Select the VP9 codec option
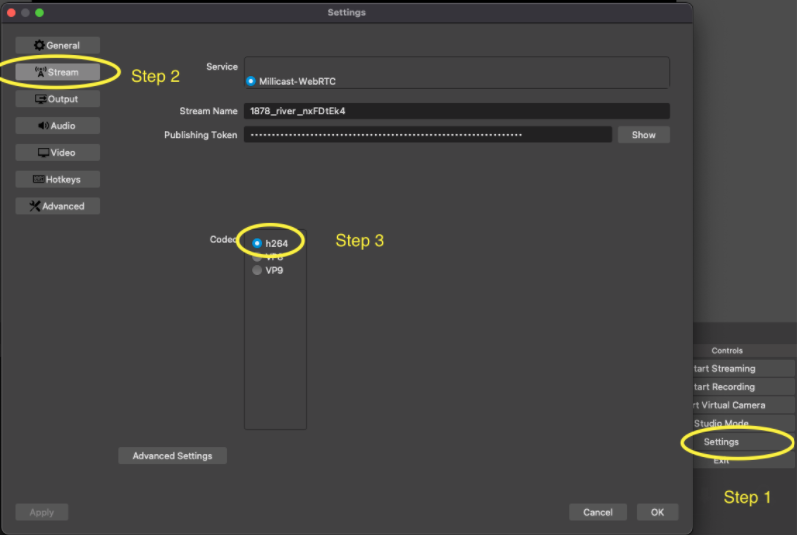 258,270
